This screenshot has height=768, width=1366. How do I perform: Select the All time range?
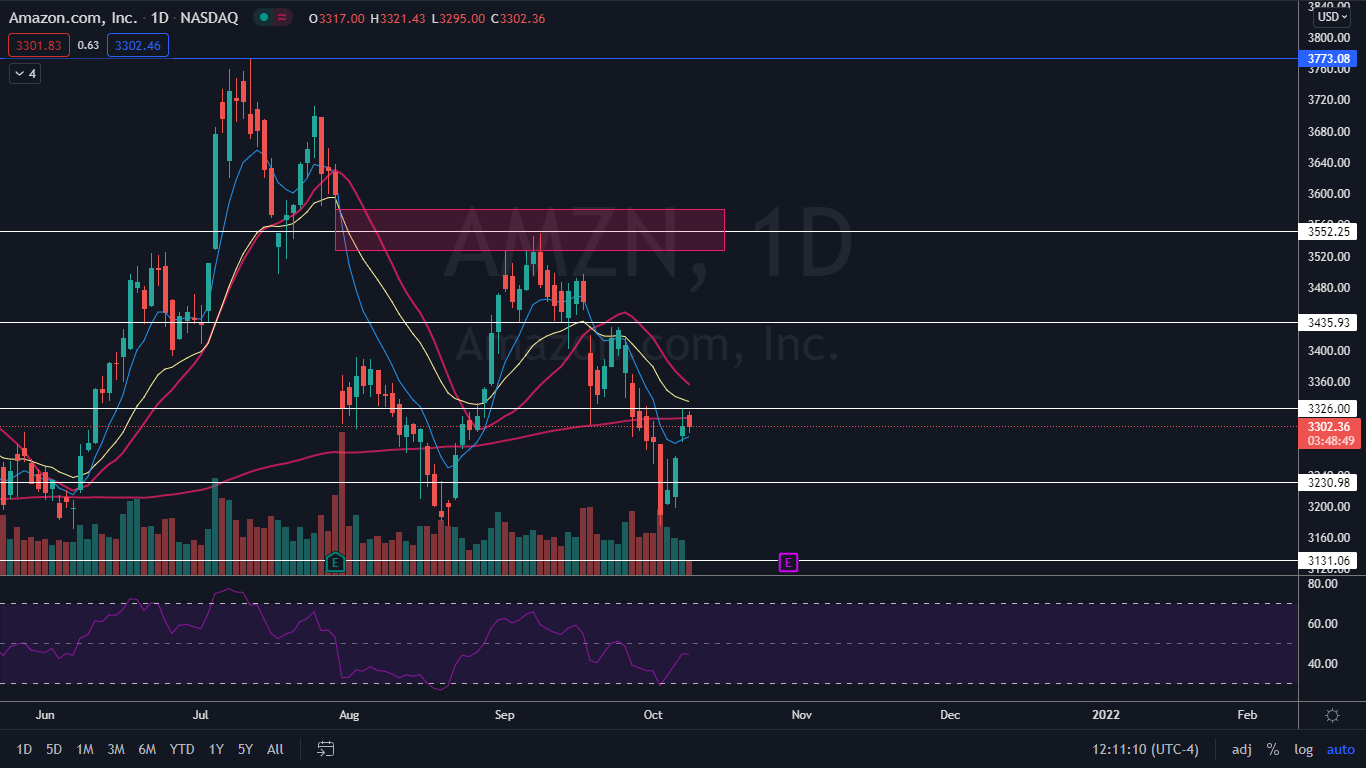tap(275, 749)
